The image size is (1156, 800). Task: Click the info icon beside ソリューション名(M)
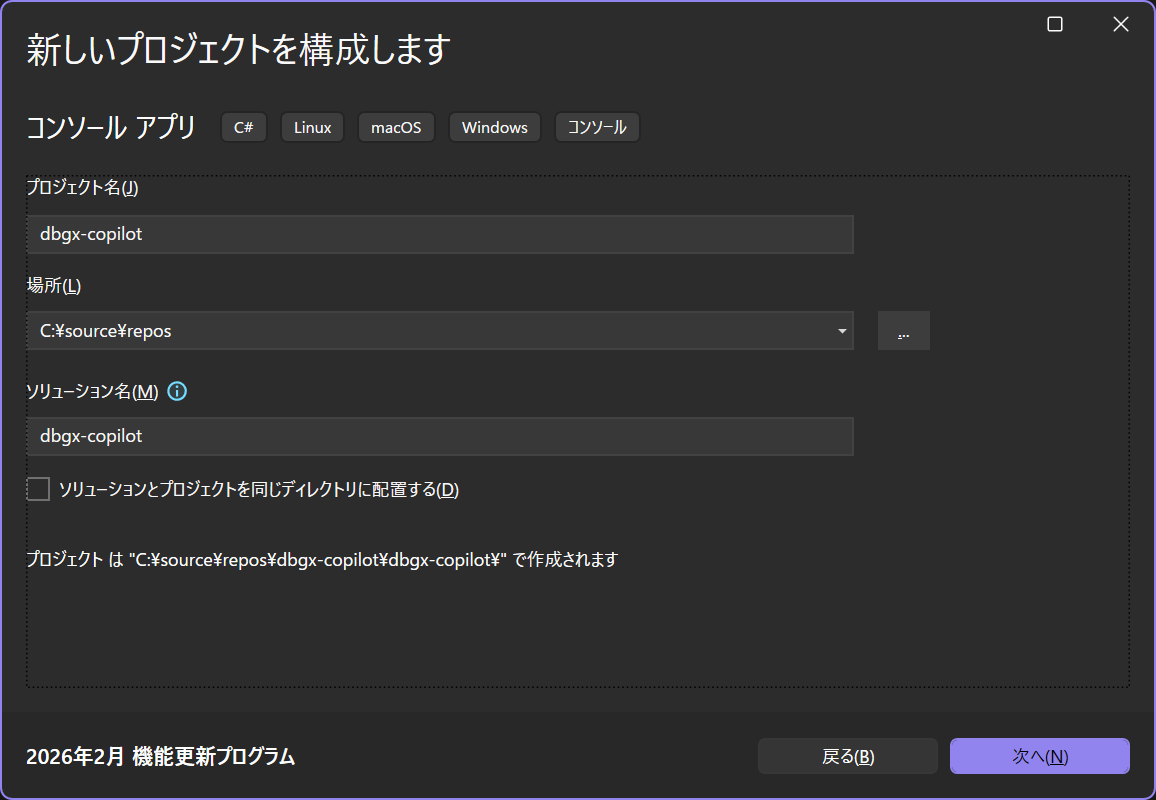click(x=176, y=391)
